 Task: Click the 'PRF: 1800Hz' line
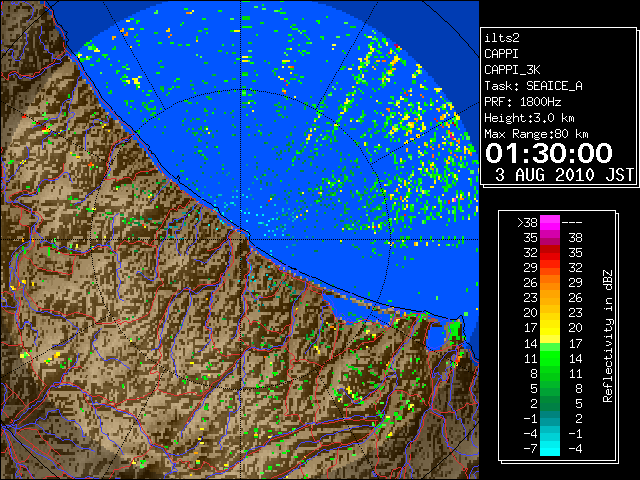[522, 102]
